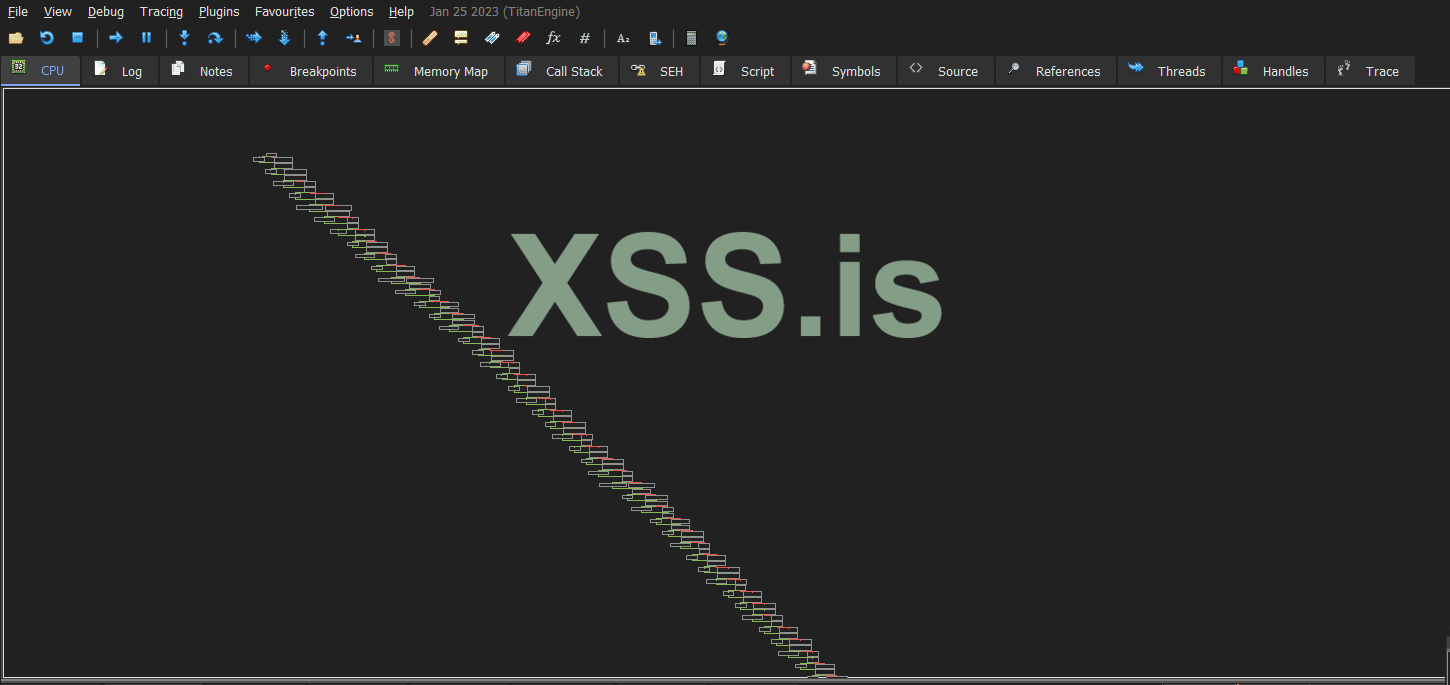The image size is (1450, 685).
Task: Switch to the CPU tab
Action: [x=41, y=71]
